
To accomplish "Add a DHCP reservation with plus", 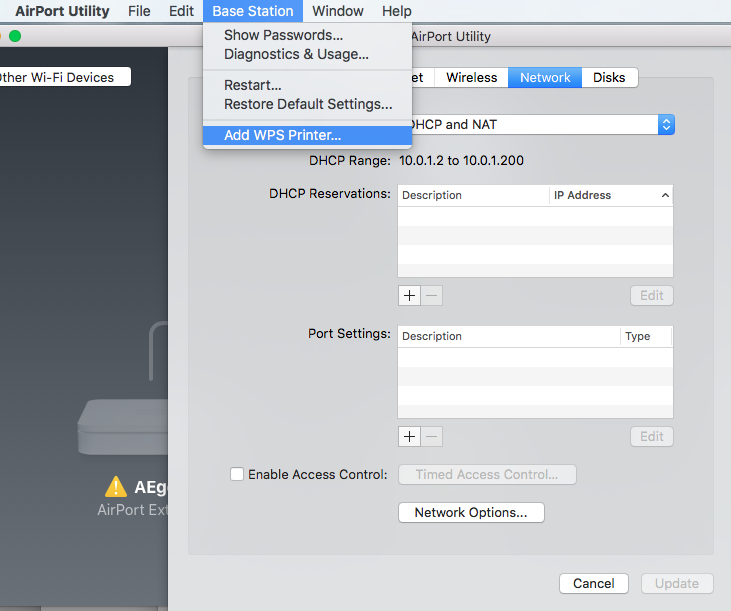I will (x=409, y=295).
